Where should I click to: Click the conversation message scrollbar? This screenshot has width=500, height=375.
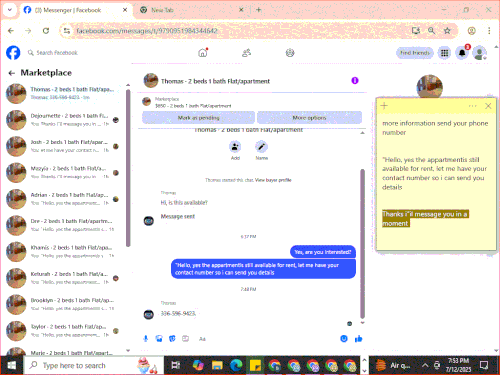coord(362,244)
